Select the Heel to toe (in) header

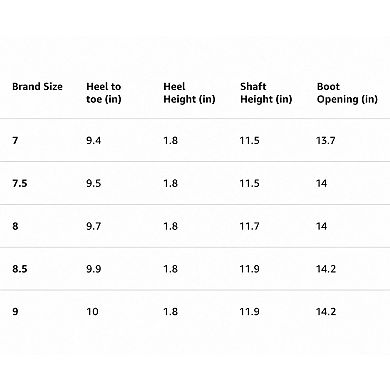pyautogui.click(x=104, y=93)
